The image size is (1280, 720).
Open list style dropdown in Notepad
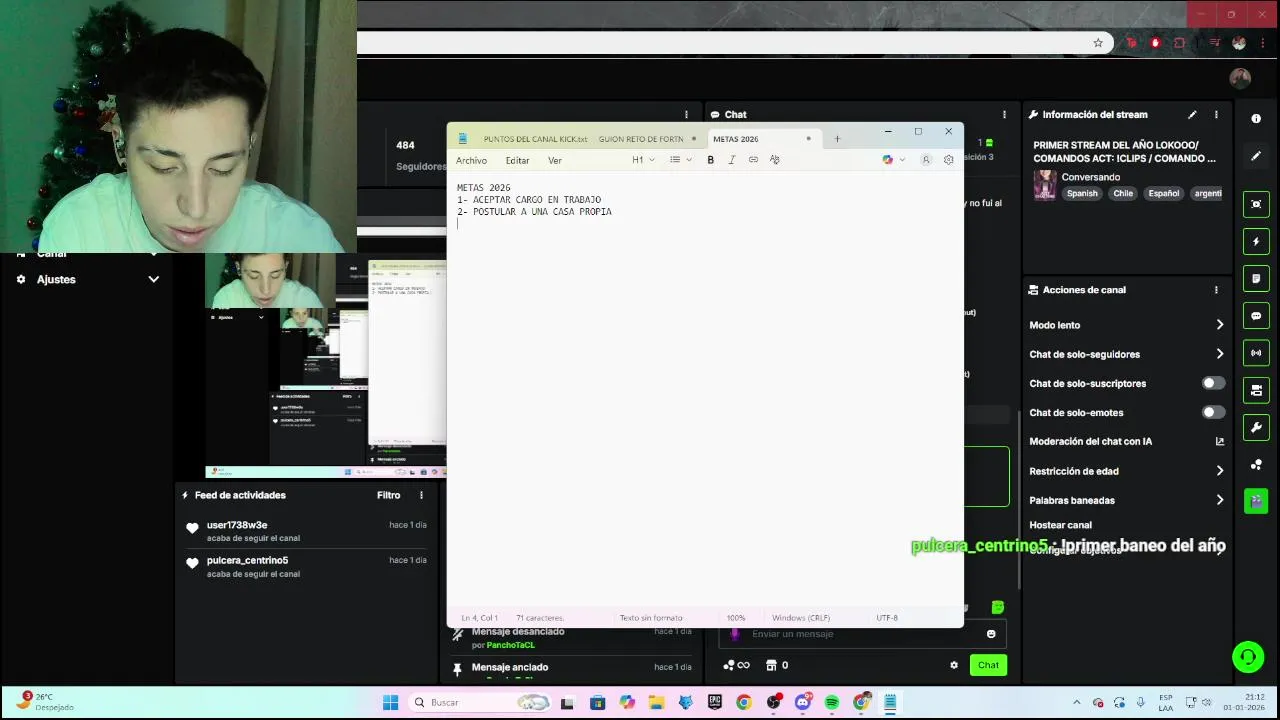point(681,160)
